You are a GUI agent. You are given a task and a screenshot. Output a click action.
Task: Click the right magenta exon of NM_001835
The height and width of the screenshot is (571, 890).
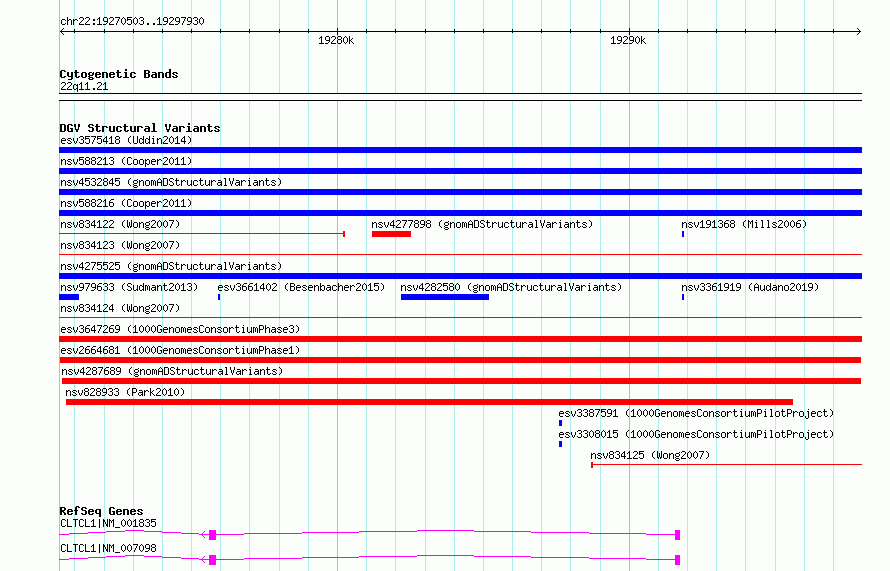point(677,535)
